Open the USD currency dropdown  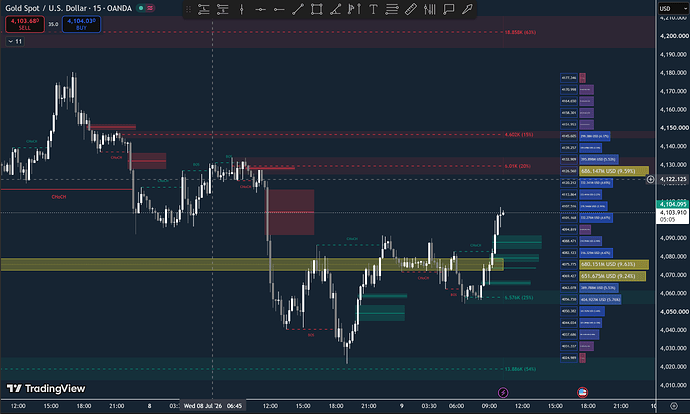[x=673, y=8]
